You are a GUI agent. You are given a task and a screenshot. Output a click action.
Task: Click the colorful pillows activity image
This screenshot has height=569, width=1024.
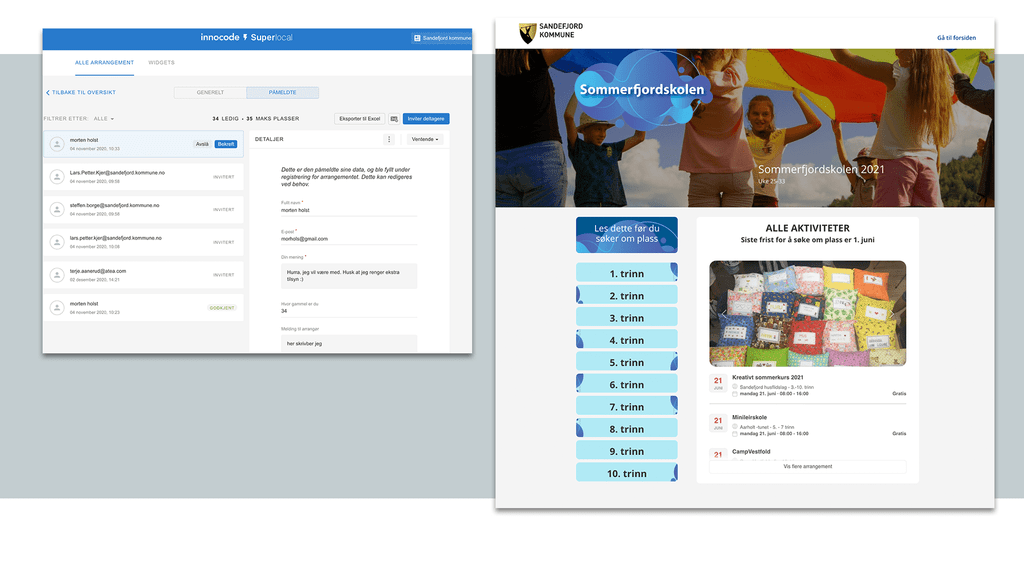[x=807, y=314]
